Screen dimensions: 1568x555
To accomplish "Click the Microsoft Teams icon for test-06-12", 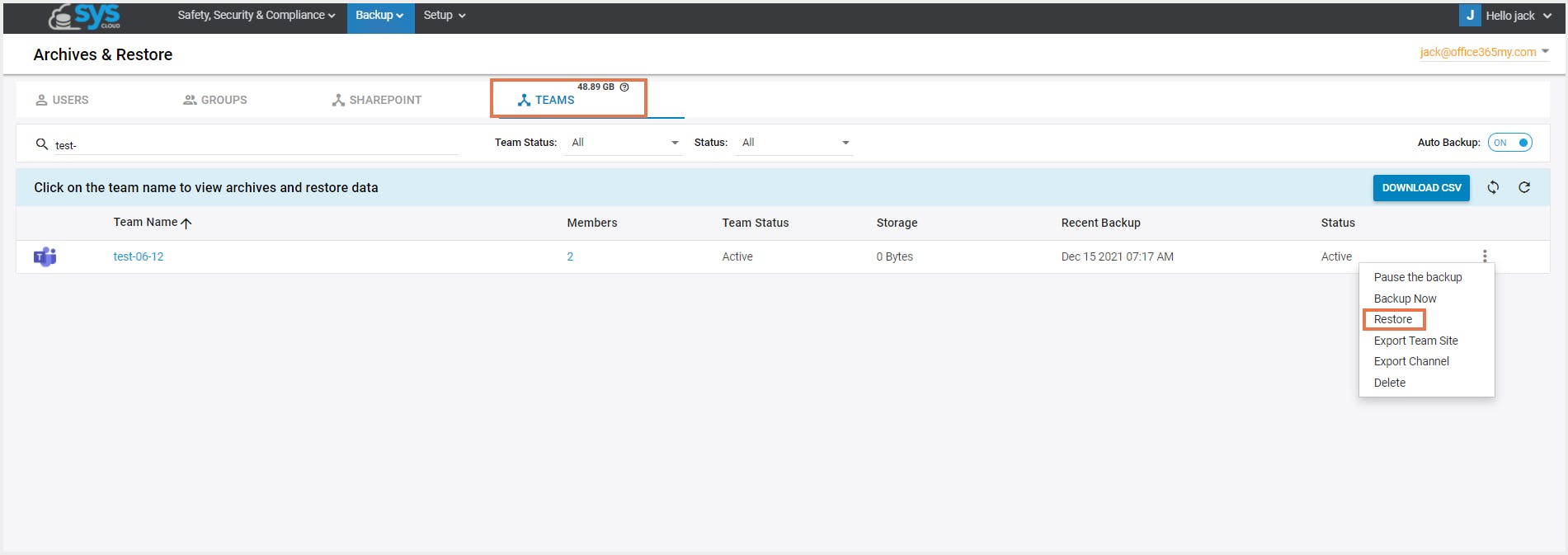I will tap(45, 257).
